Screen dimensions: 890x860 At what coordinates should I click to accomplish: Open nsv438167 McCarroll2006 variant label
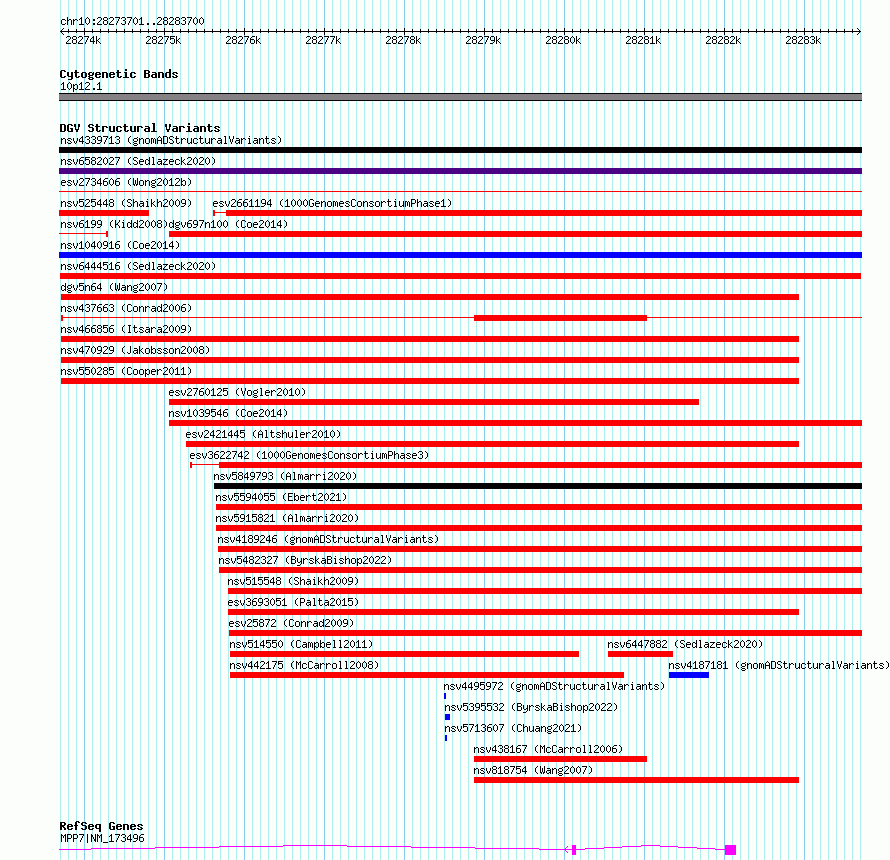point(548,749)
